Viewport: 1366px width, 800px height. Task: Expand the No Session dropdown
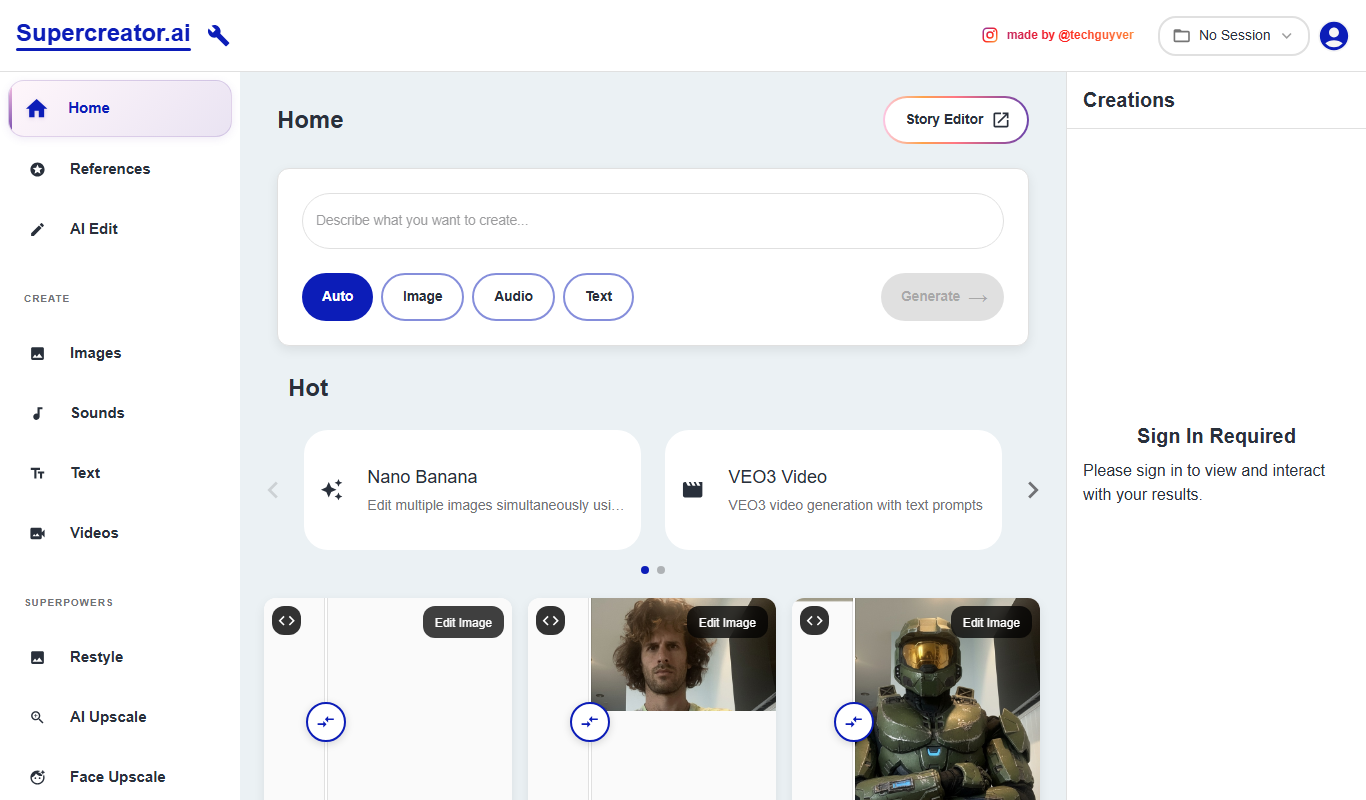pyautogui.click(x=1234, y=36)
